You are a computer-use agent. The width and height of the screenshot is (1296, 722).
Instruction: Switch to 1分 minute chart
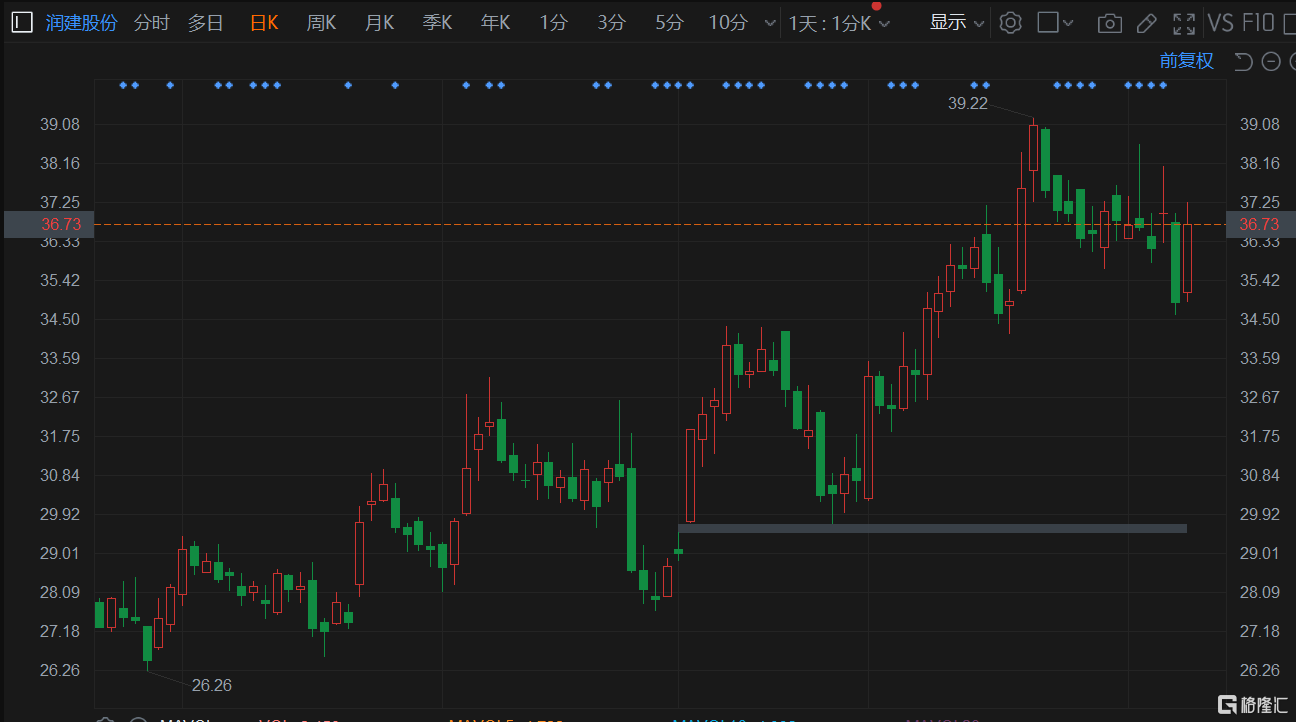(x=553, y=23)
